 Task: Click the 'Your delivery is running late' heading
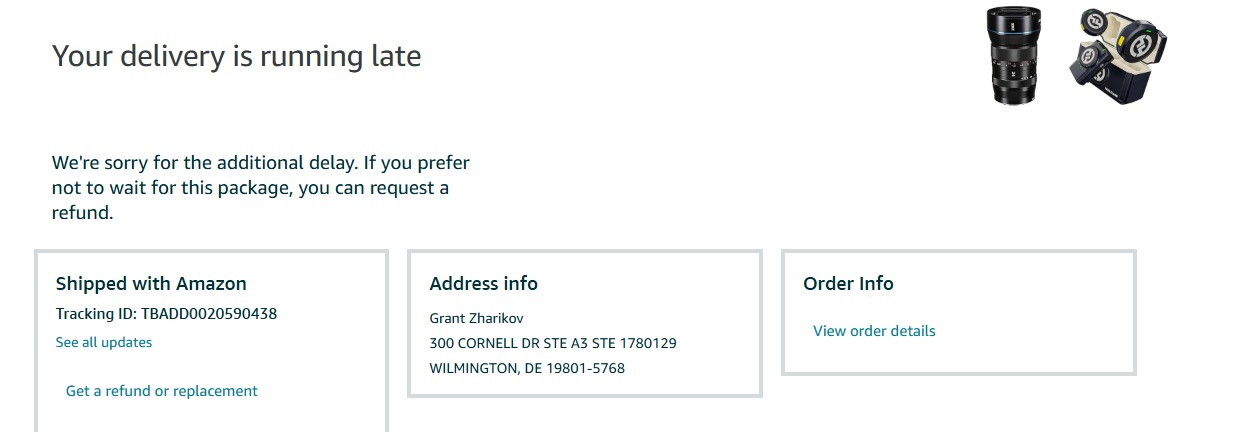tap(236, 56)
